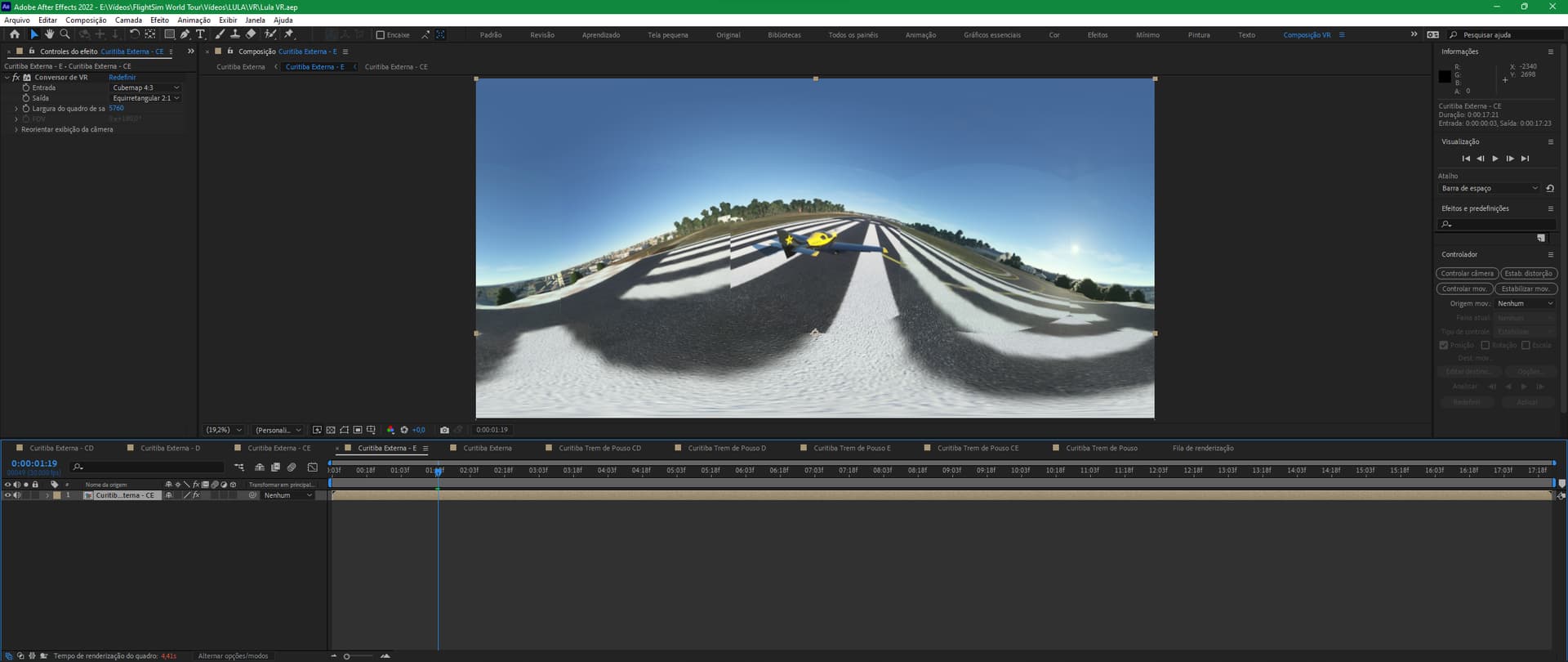Switch to Curitiba Trem de Pouso CD tab
1568x662 pixels.
(x=599, y=448)
